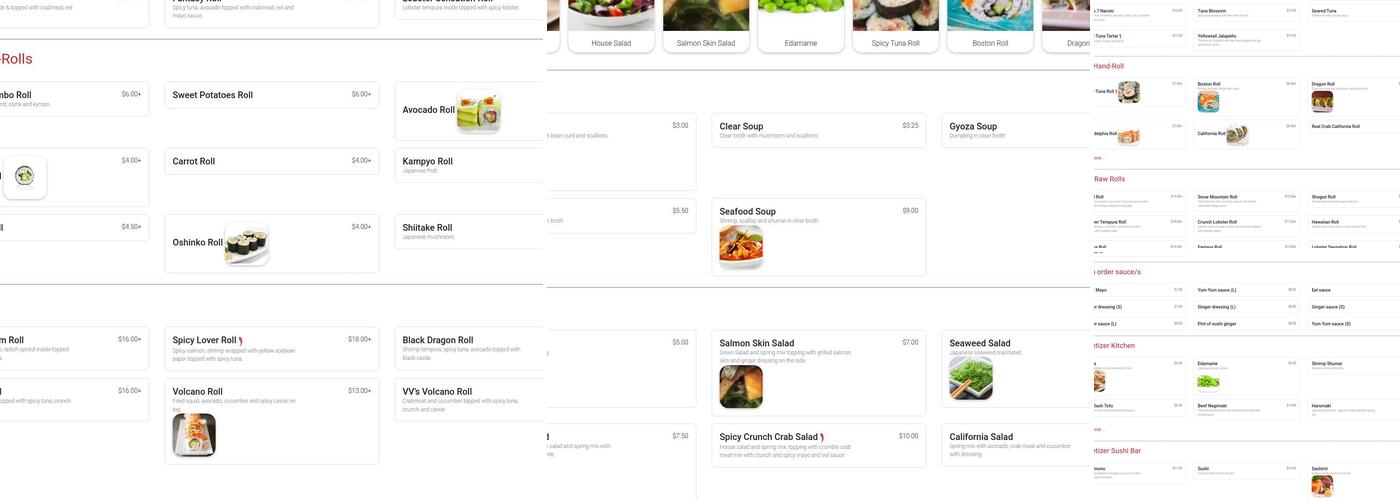Open the Dragon Roll hand-roll photo
Screen dimensions: 1400x500
point(1322,102)
